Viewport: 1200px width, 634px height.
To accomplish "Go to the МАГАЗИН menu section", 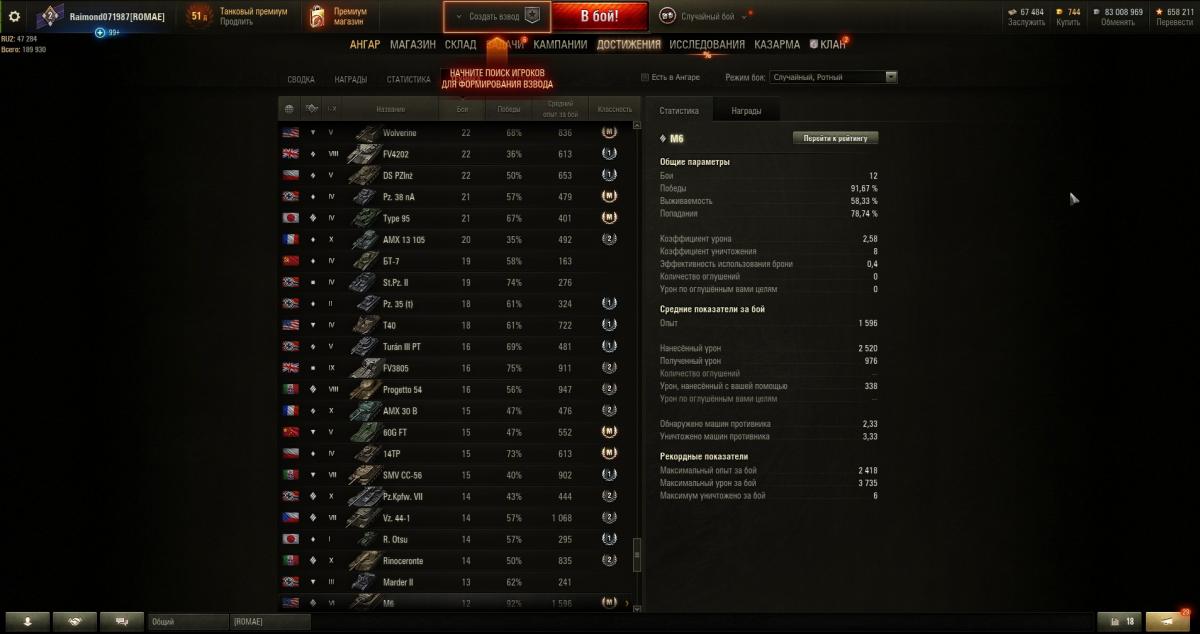I will tap(412, 45).
